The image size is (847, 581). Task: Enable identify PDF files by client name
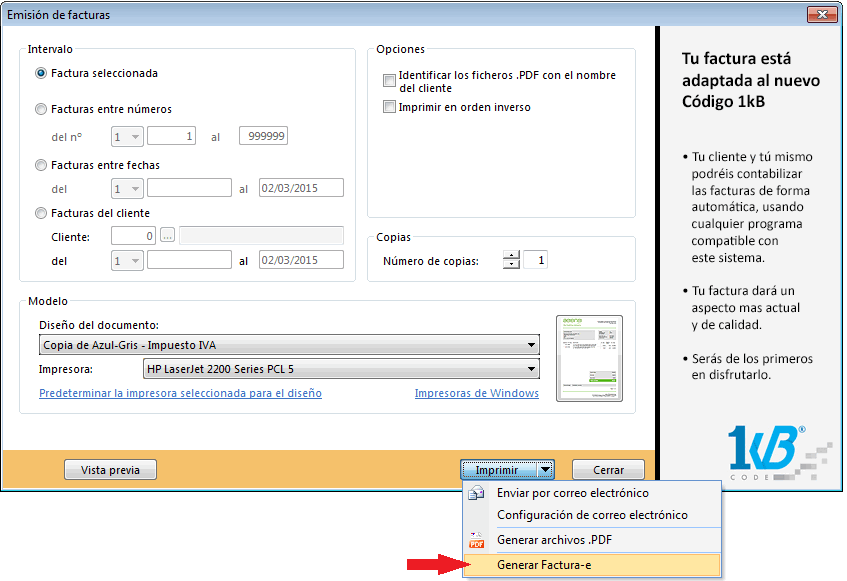[390, 81]
